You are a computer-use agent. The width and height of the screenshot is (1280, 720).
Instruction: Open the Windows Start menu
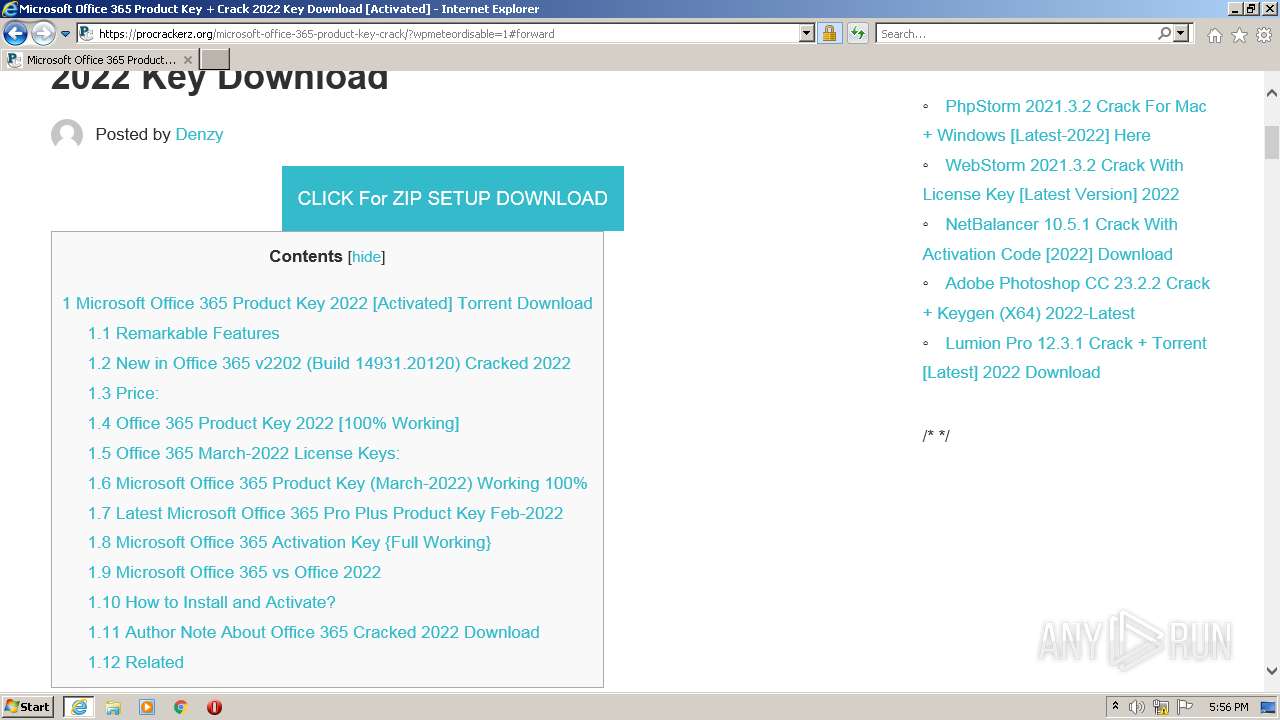(x=28, y=706)
